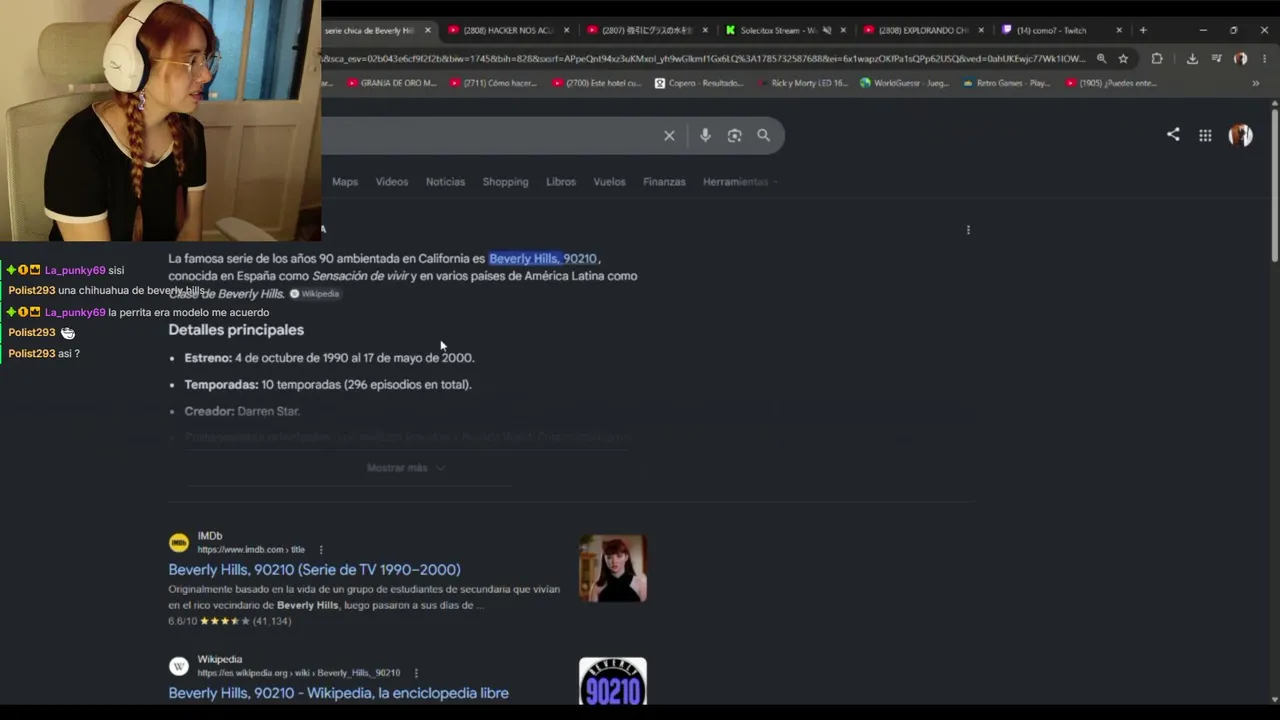This screenshot has height=720, width=1280.
Task: Switch to the Maps search tab
Action: pos(345,182)
